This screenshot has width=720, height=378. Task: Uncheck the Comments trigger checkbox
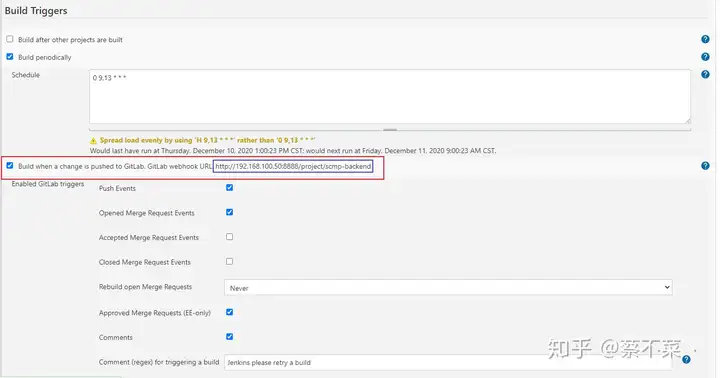click(230, 337)
